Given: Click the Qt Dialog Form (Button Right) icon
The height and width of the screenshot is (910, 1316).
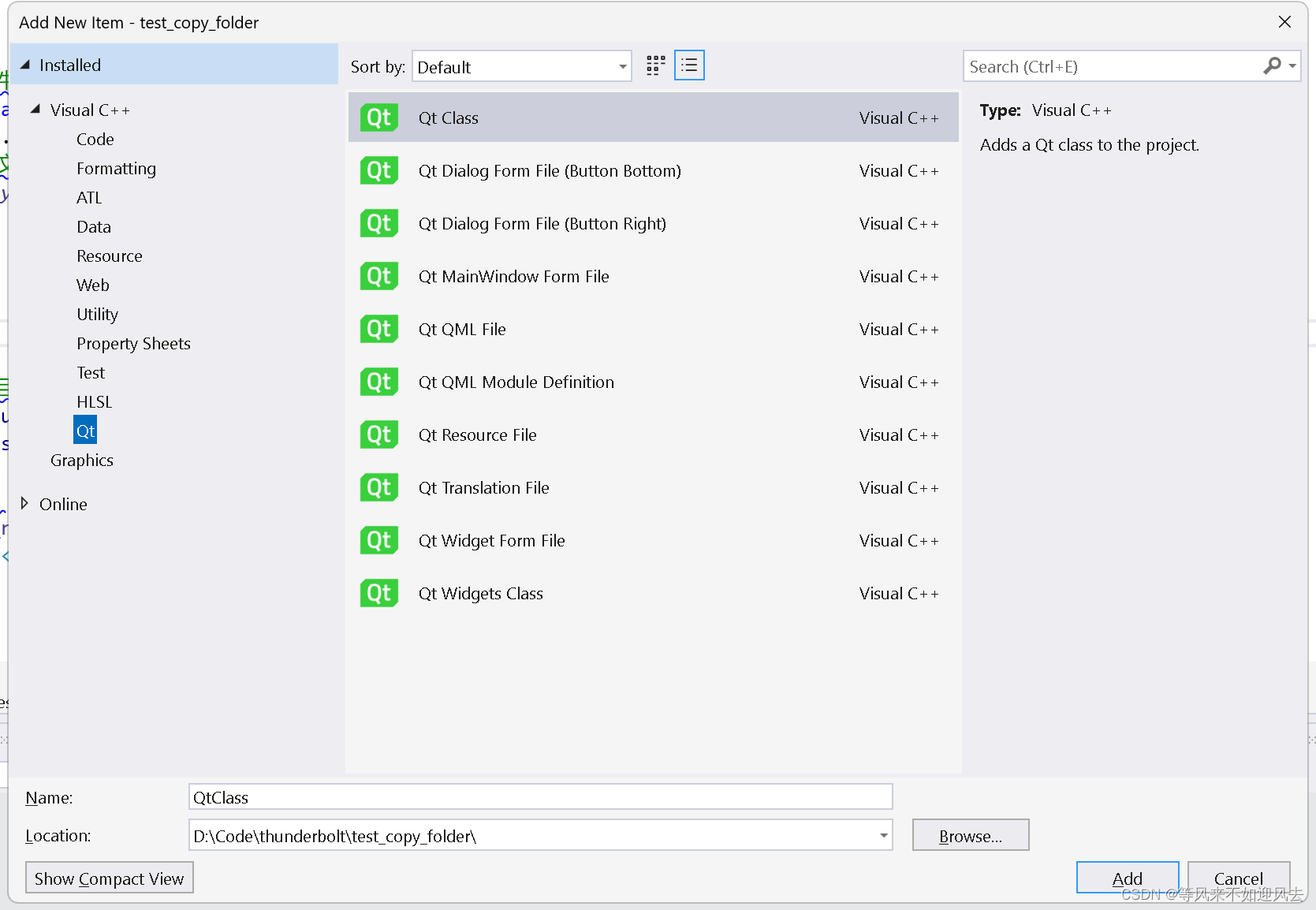Looking at the screenshot, I should point(379,223).
